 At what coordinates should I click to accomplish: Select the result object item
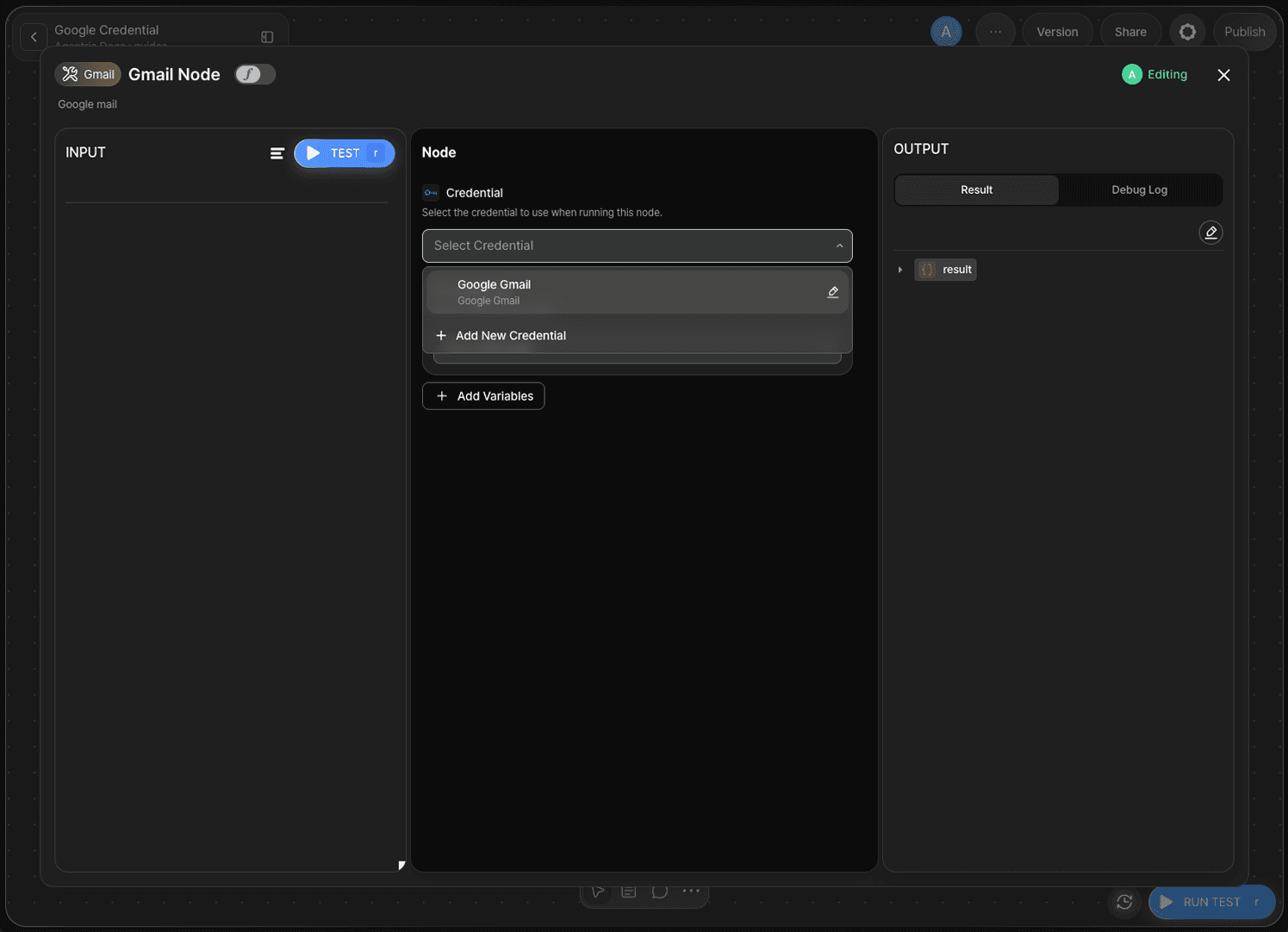pos(945,270)
